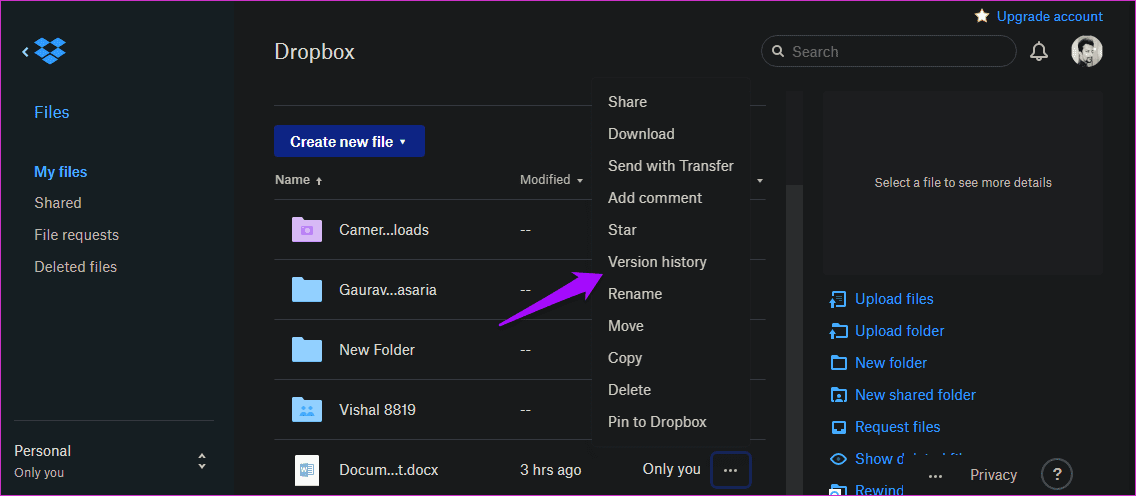Screen dimensions: 1136x496
Task: Click the New shared folder link
Action: (x=915, y=395)
